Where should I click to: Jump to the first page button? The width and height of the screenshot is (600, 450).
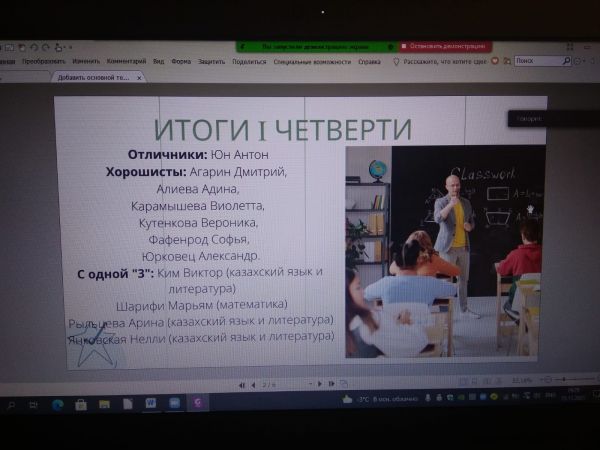pyautogui.click(x=241, y=384)
